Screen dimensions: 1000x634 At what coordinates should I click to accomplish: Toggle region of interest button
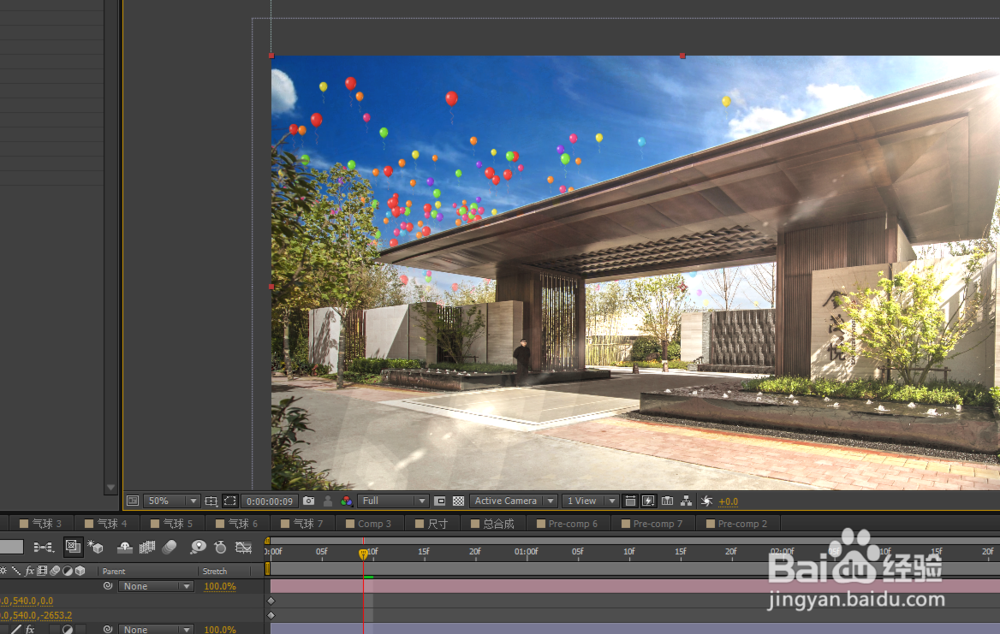(x=439, y=501)
